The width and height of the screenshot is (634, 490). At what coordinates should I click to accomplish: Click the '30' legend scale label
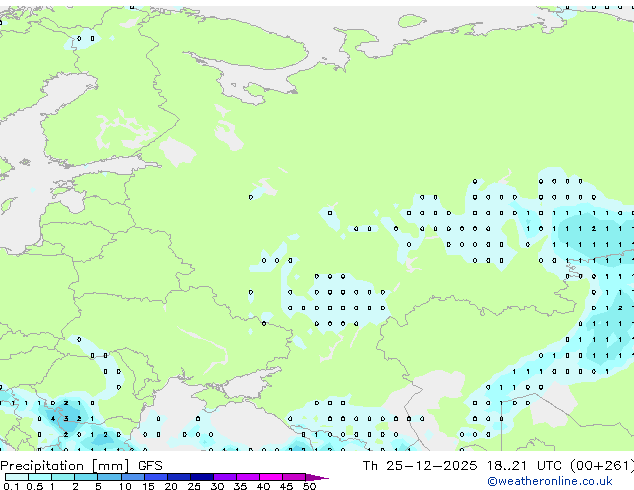pos(217,486)
